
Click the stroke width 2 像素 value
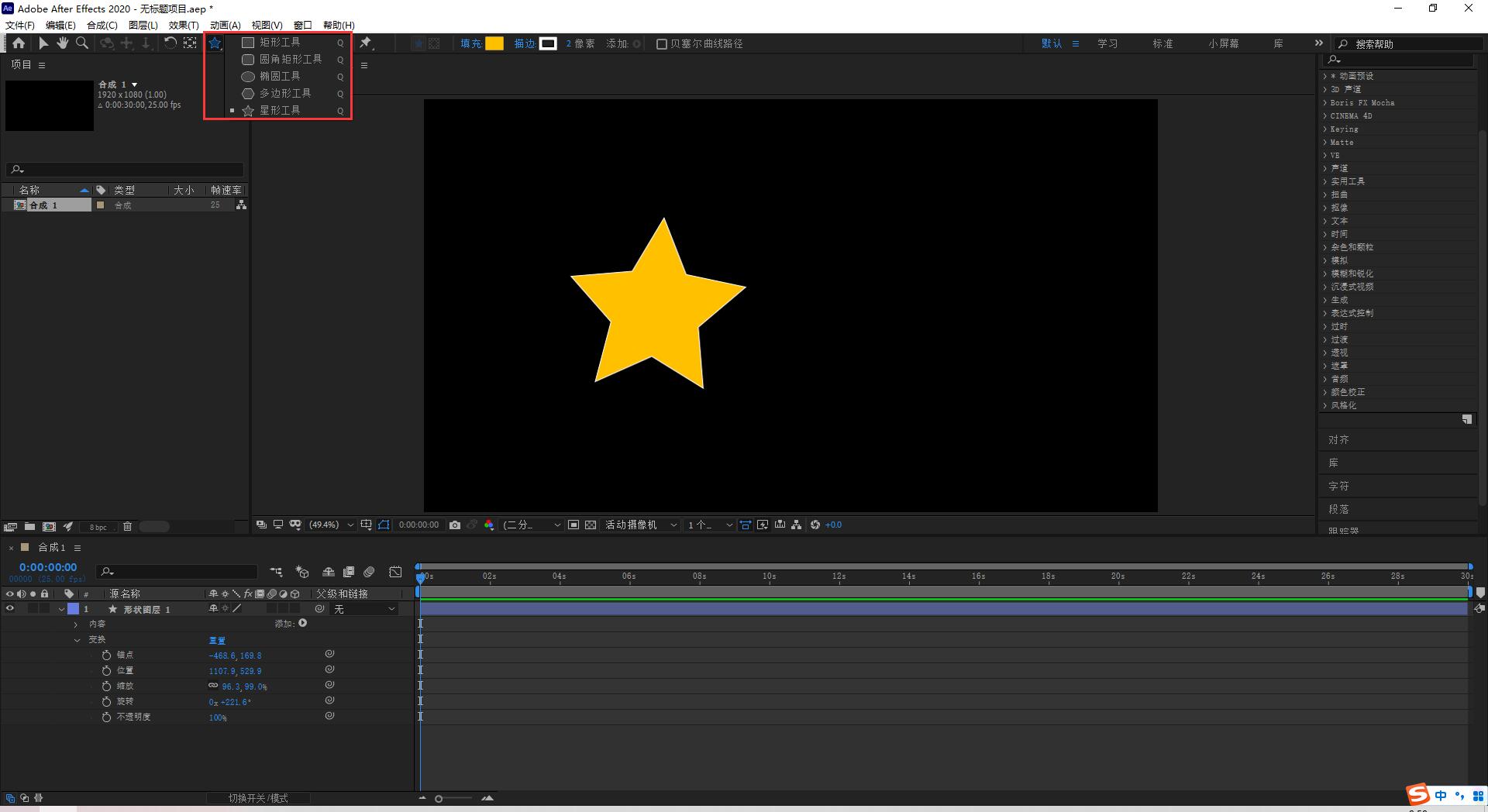coord(580,43)
